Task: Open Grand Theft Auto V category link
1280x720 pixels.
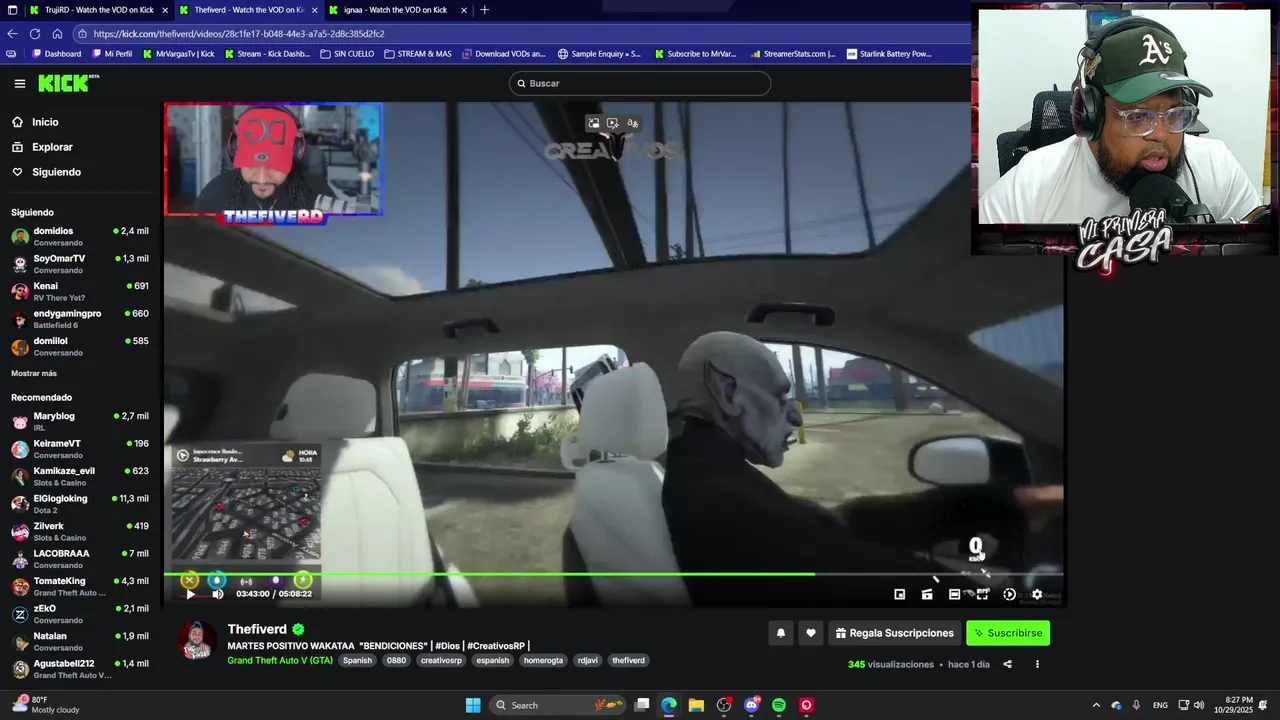Action: pos(280,660)
